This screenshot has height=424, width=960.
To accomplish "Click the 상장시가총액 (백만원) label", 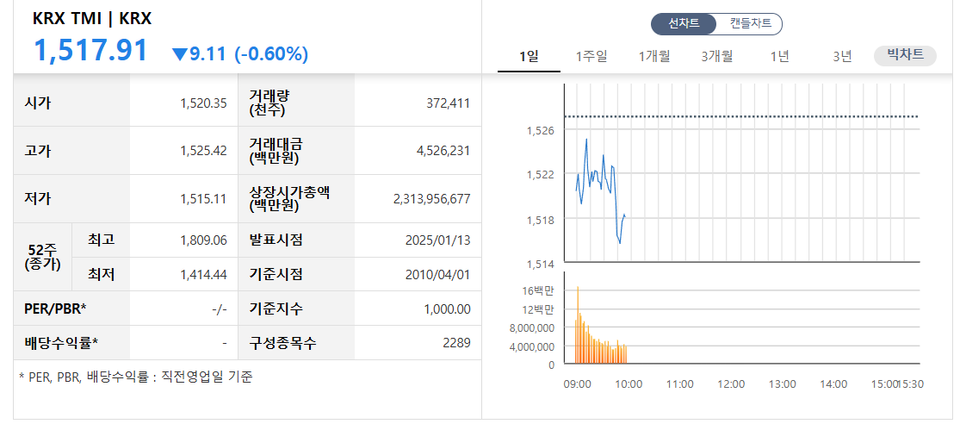I will pos(290,198).
